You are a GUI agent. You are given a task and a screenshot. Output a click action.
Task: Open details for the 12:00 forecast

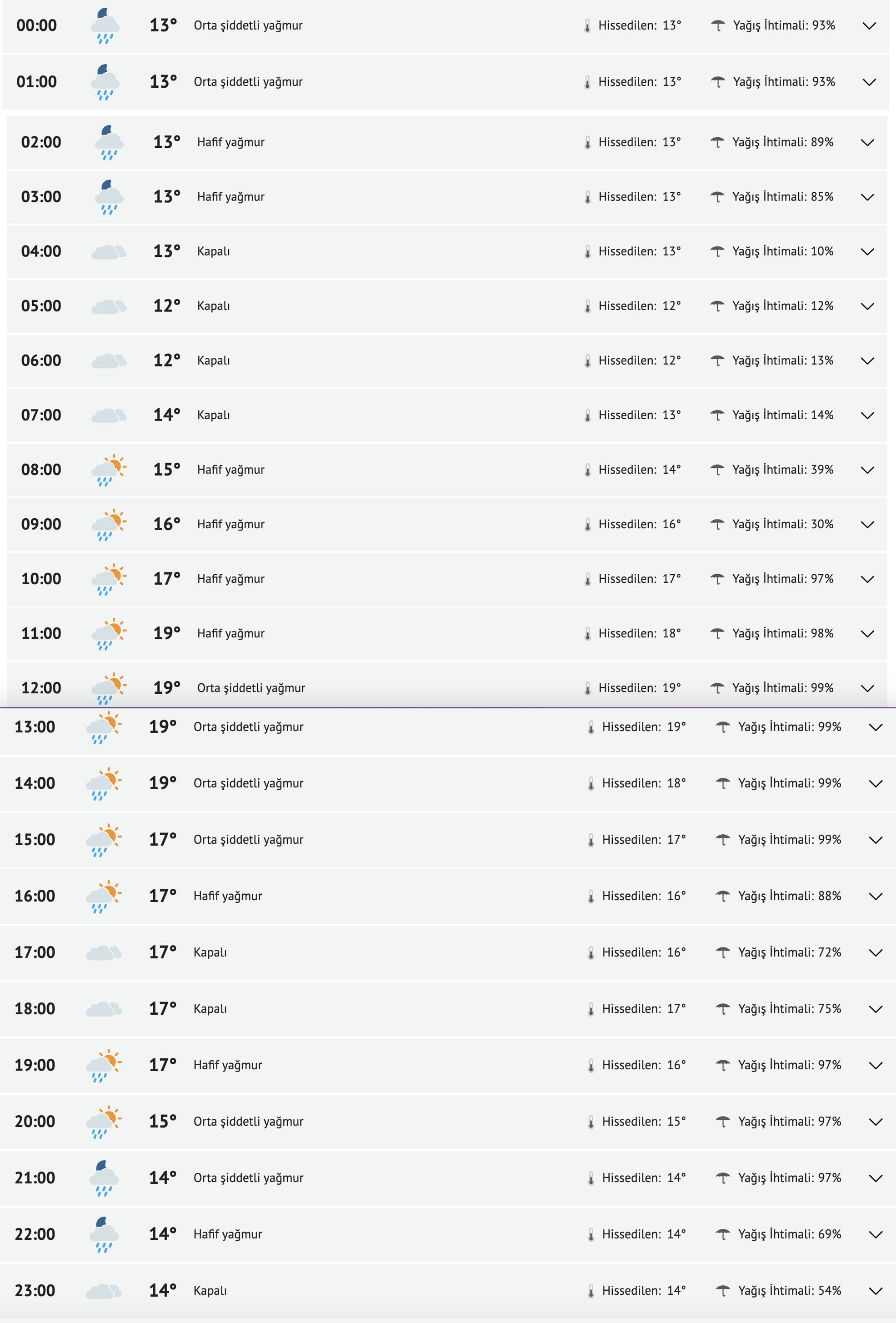tap(867, 688)
